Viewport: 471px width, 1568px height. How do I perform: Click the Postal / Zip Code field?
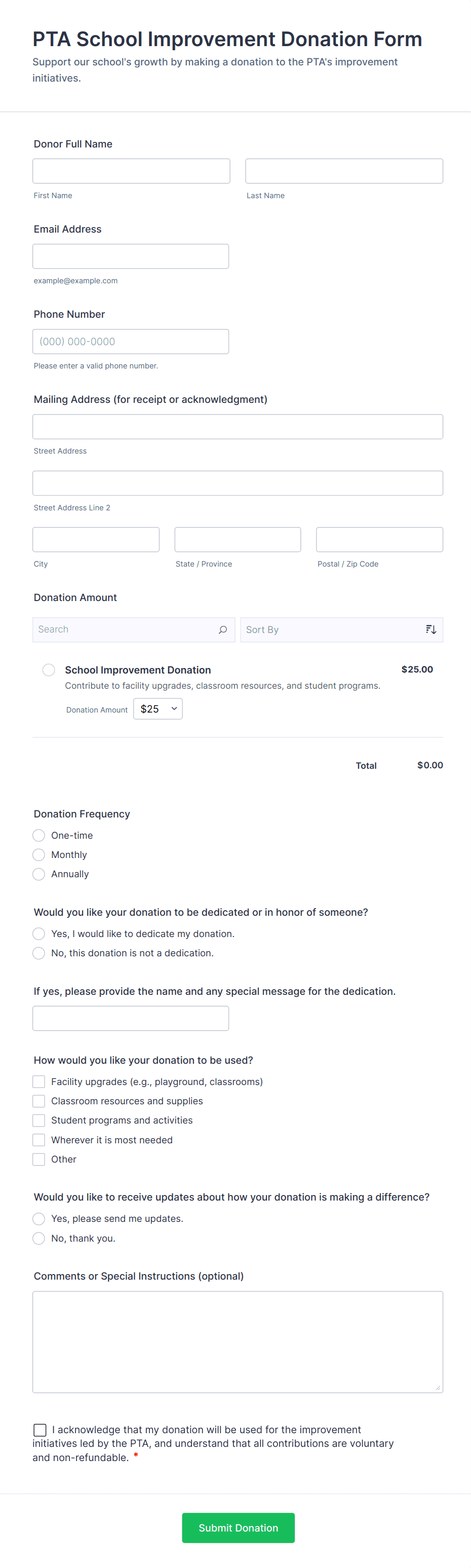point(379,539)
